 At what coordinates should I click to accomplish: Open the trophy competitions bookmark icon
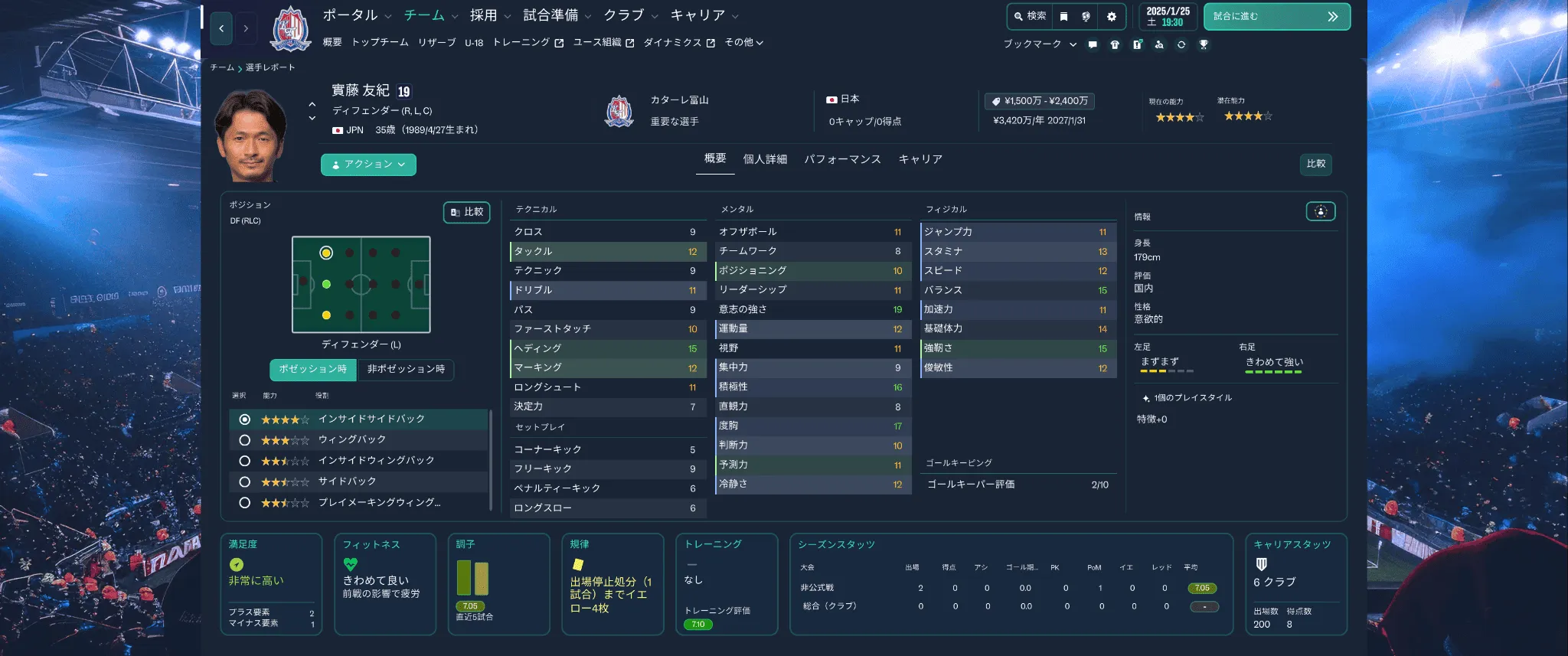pyautogui.click(x=1204, y=44)
